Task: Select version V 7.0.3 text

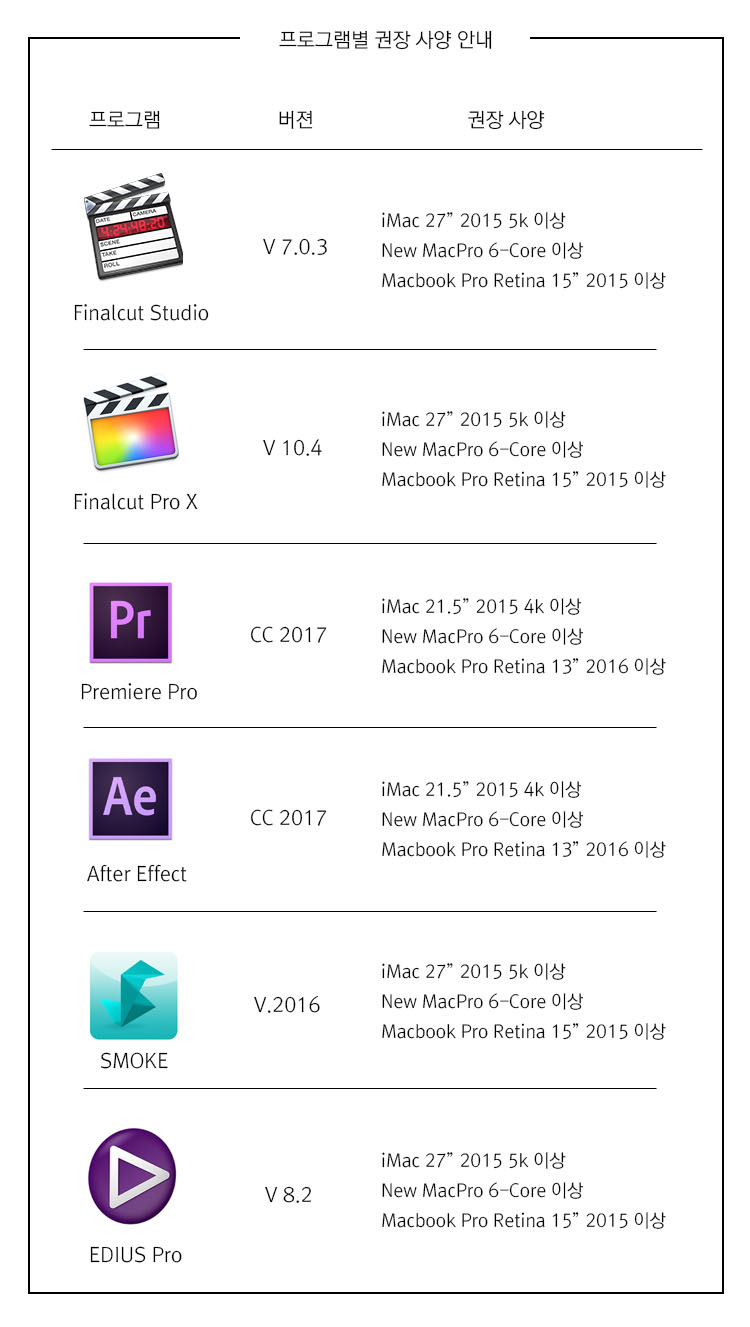Action: pyautogui.click(x=295, y=247)
